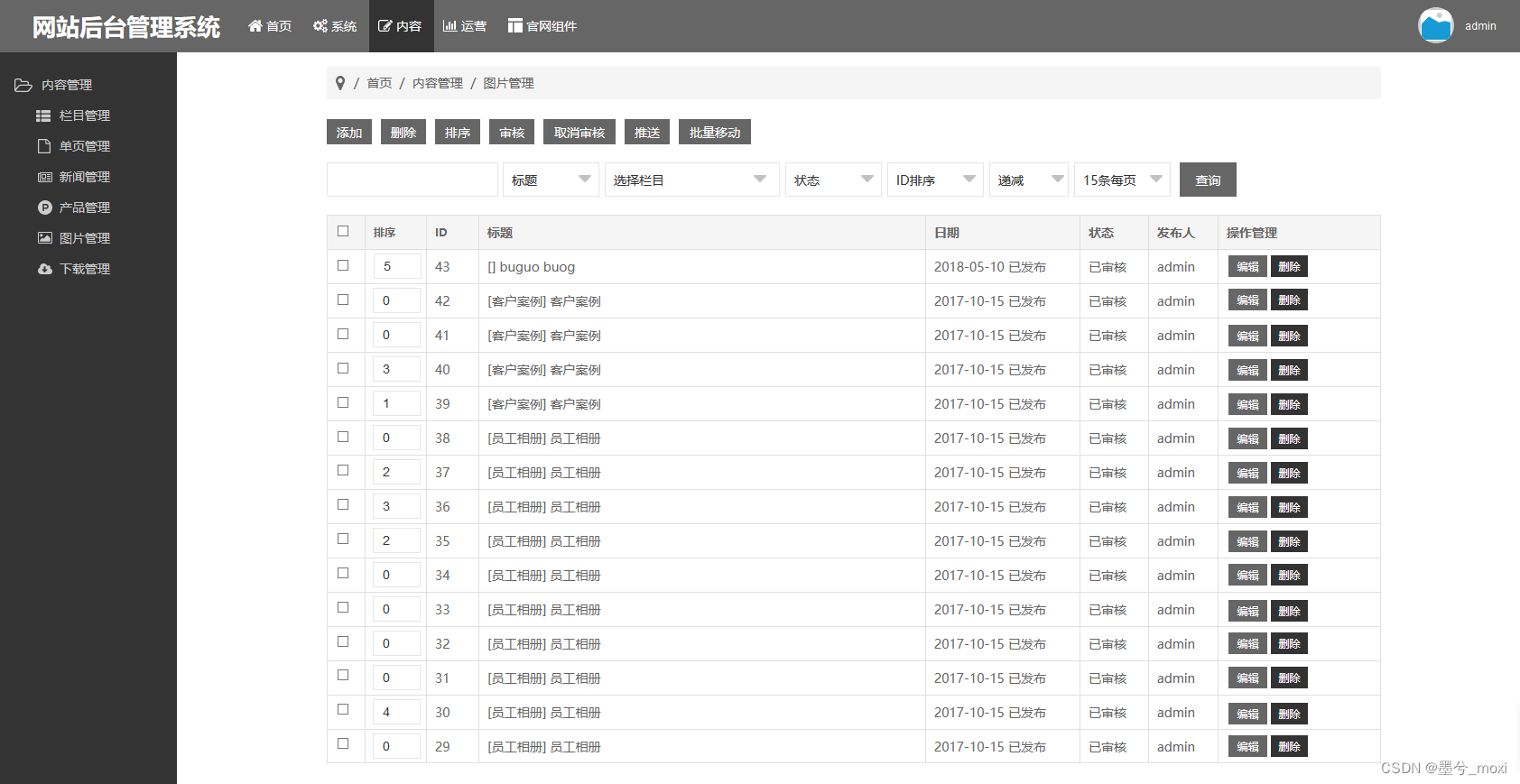Click the 推送 button
The height and width of the screenshot is (784, 1520).
point(647,132)
